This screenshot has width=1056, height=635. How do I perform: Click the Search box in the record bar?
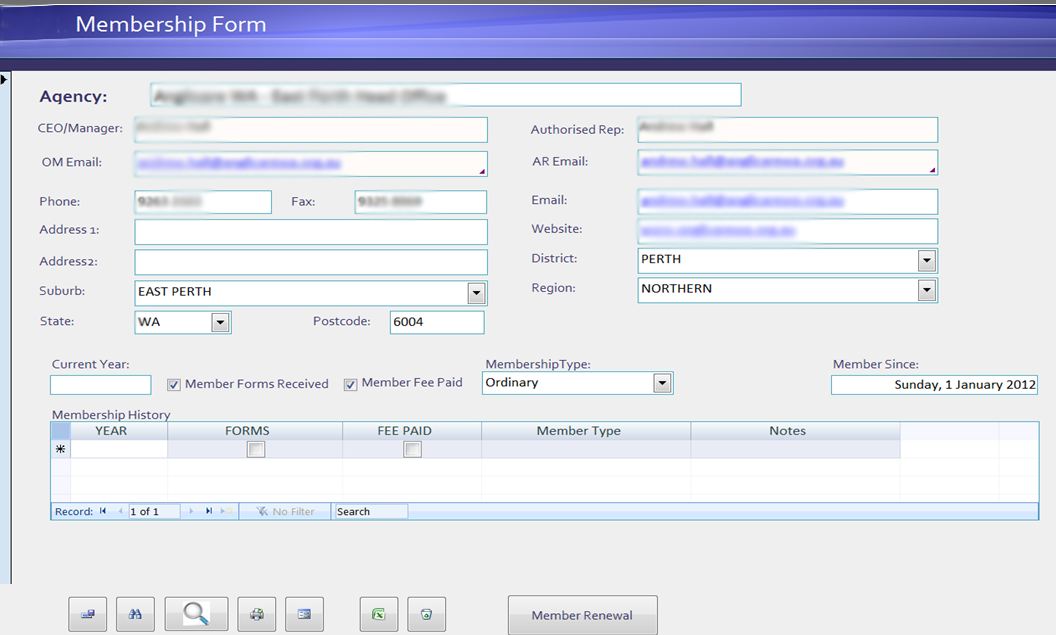point(368,511)
